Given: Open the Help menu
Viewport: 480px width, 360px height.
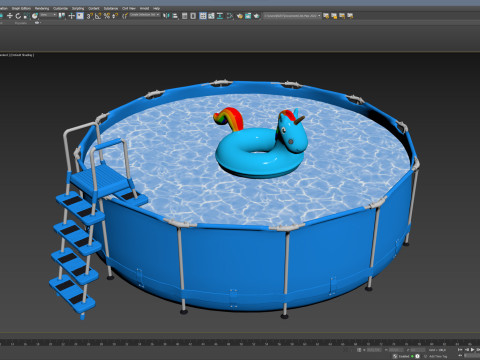Looking at the screenshot, I should coord(156,8).
